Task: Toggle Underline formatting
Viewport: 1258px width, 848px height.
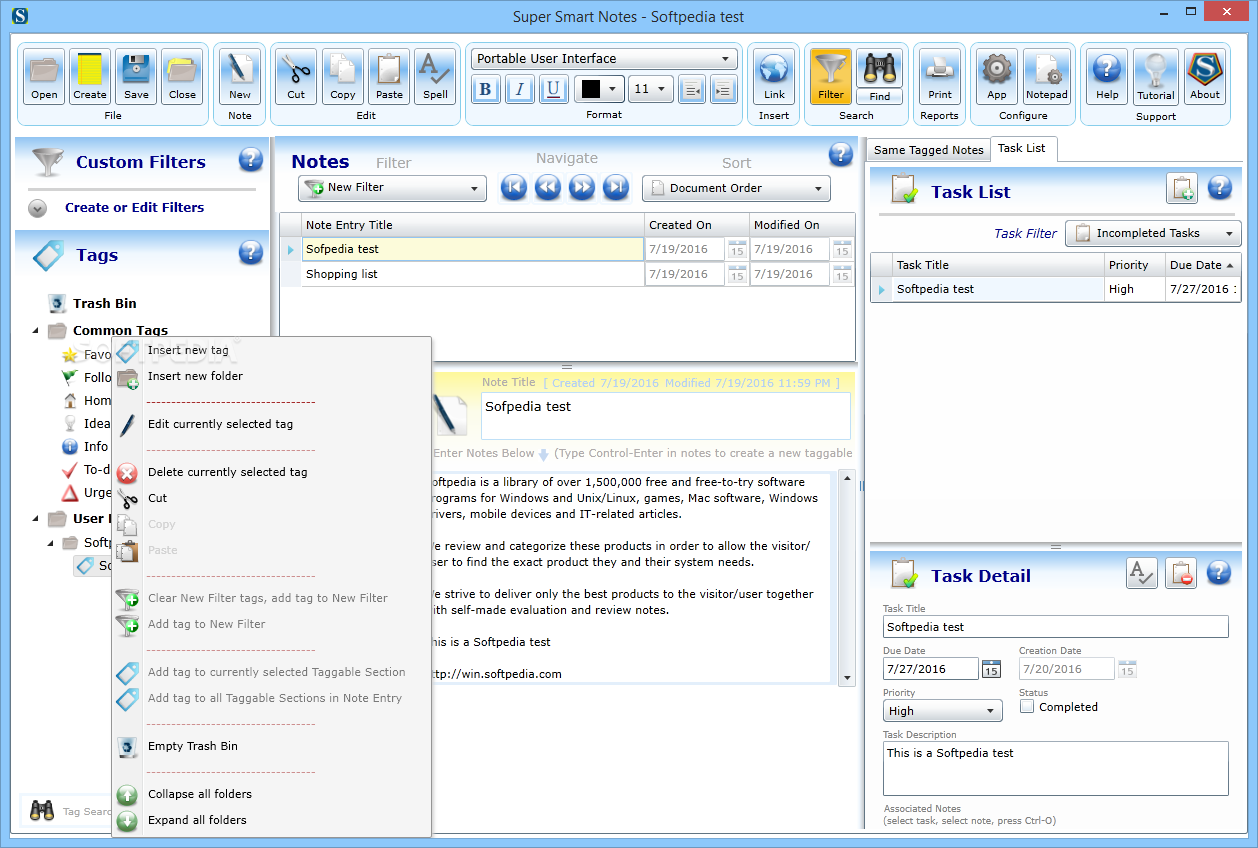Action: [553, 89]
